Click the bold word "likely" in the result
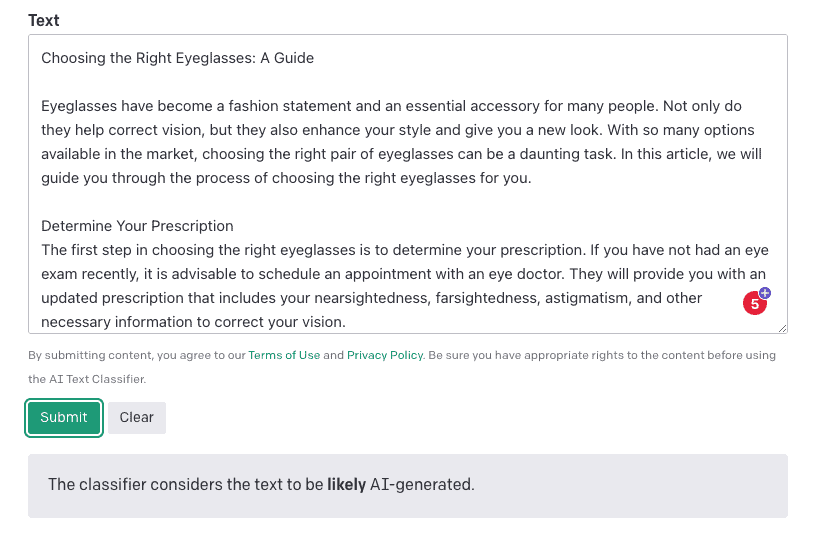The height and width of the screenshot is (546, 821). [x=346, y=485]
